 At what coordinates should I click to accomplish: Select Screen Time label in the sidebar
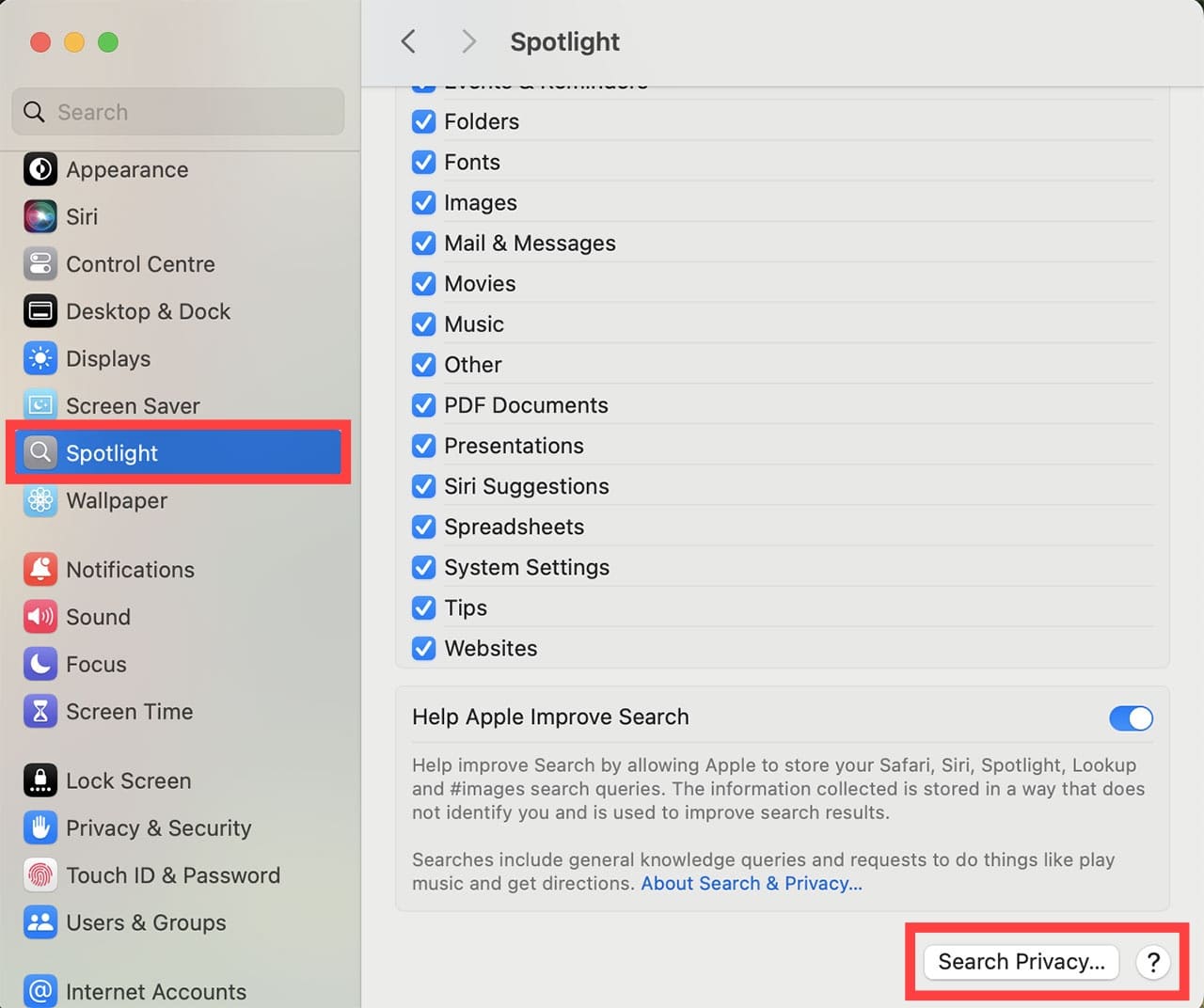pyautogui.click(x=129, y=712)
